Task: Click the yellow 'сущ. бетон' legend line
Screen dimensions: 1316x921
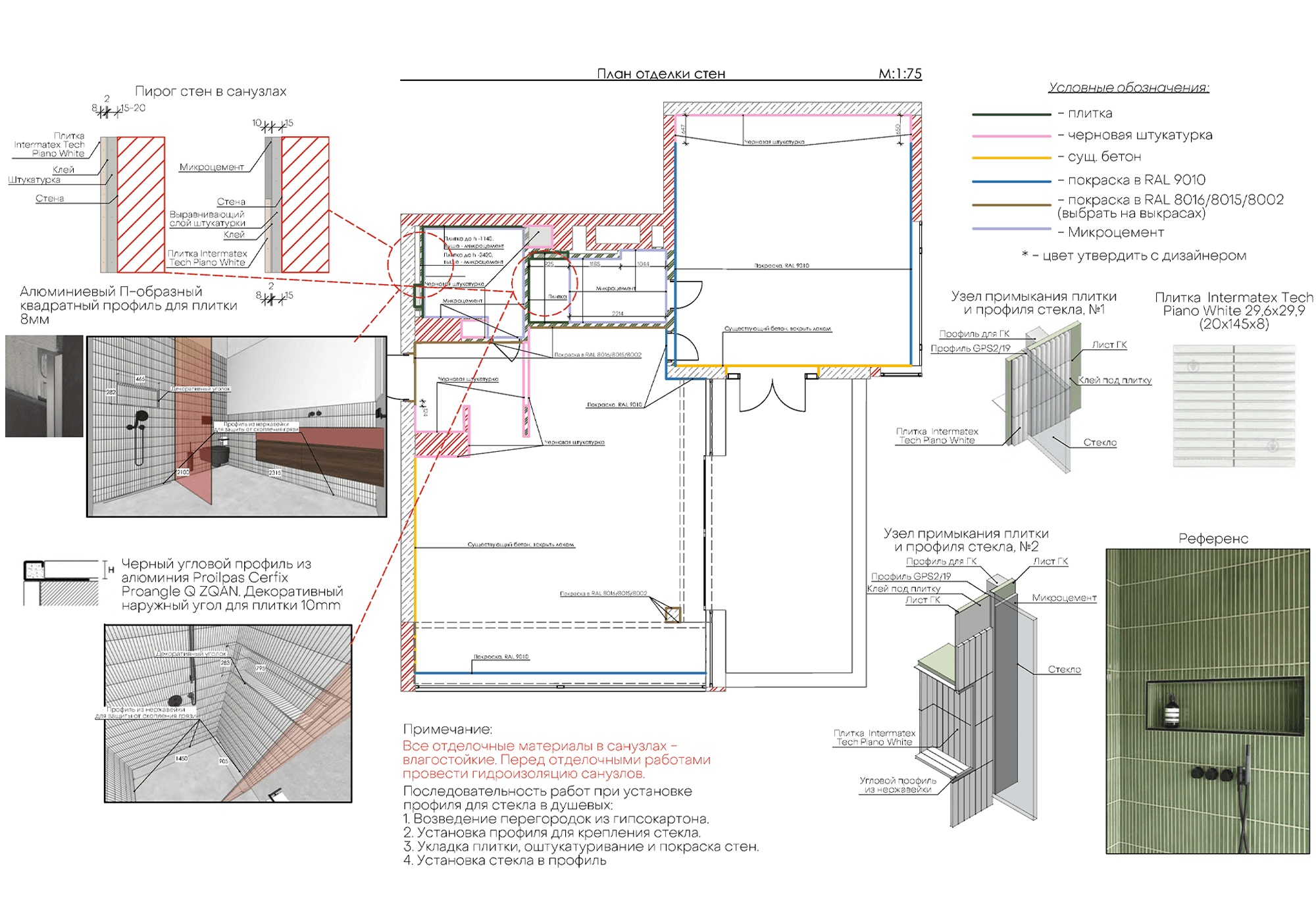Action: pos(1011,158)
